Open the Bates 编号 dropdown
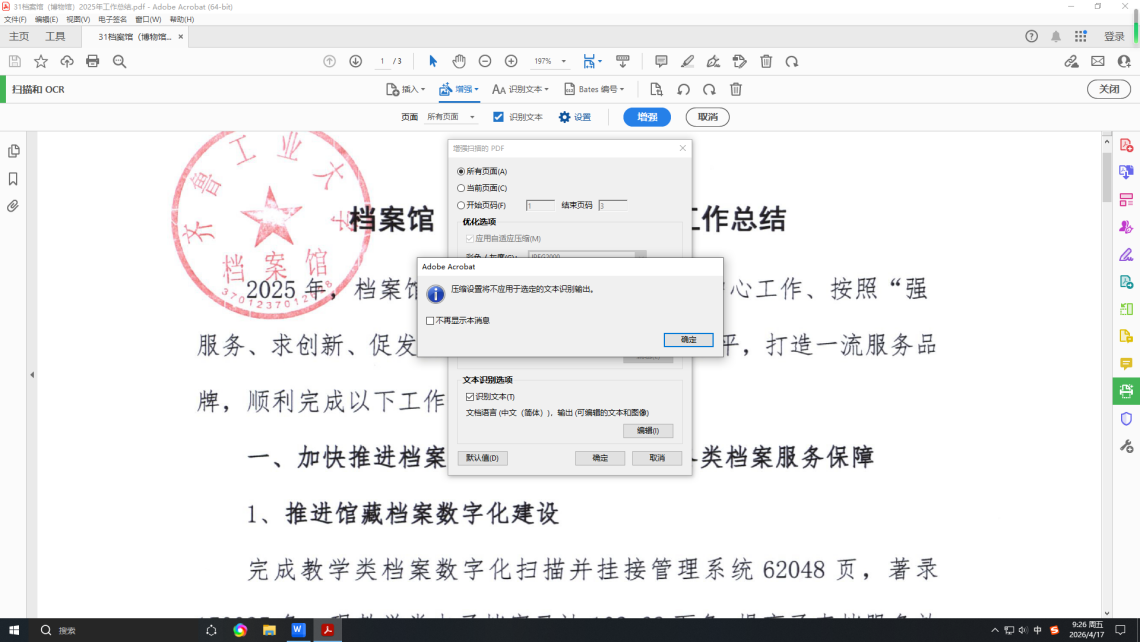The height and width of the screenshot is (642, 1140). tap(594, 89)
